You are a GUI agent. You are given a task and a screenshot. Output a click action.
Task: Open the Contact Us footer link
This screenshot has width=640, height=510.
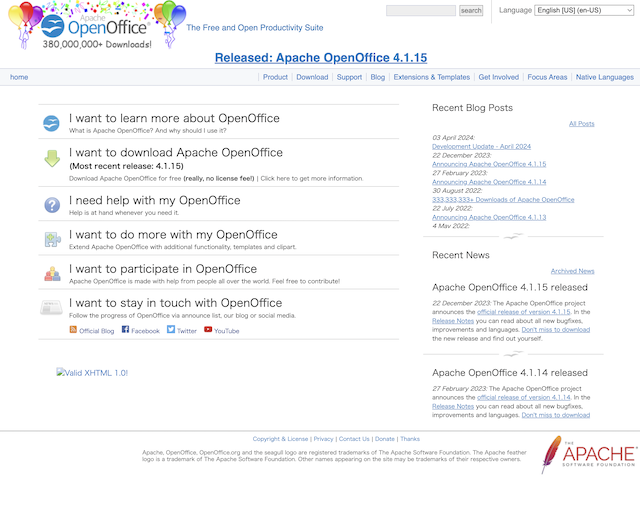354,439
